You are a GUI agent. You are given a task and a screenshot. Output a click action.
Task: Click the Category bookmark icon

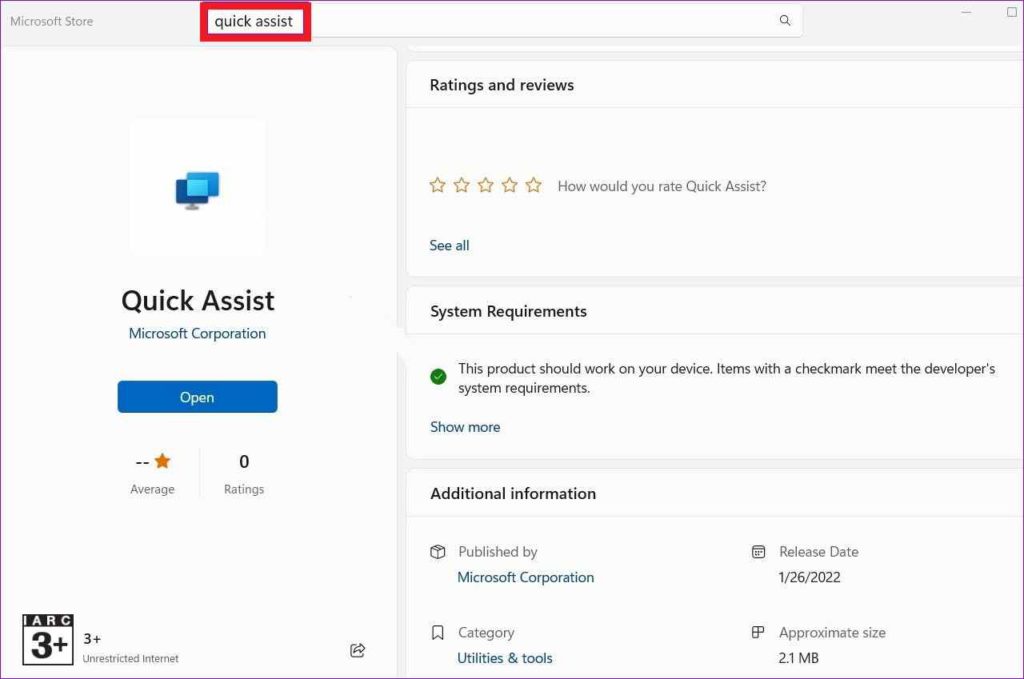point(438,633)
